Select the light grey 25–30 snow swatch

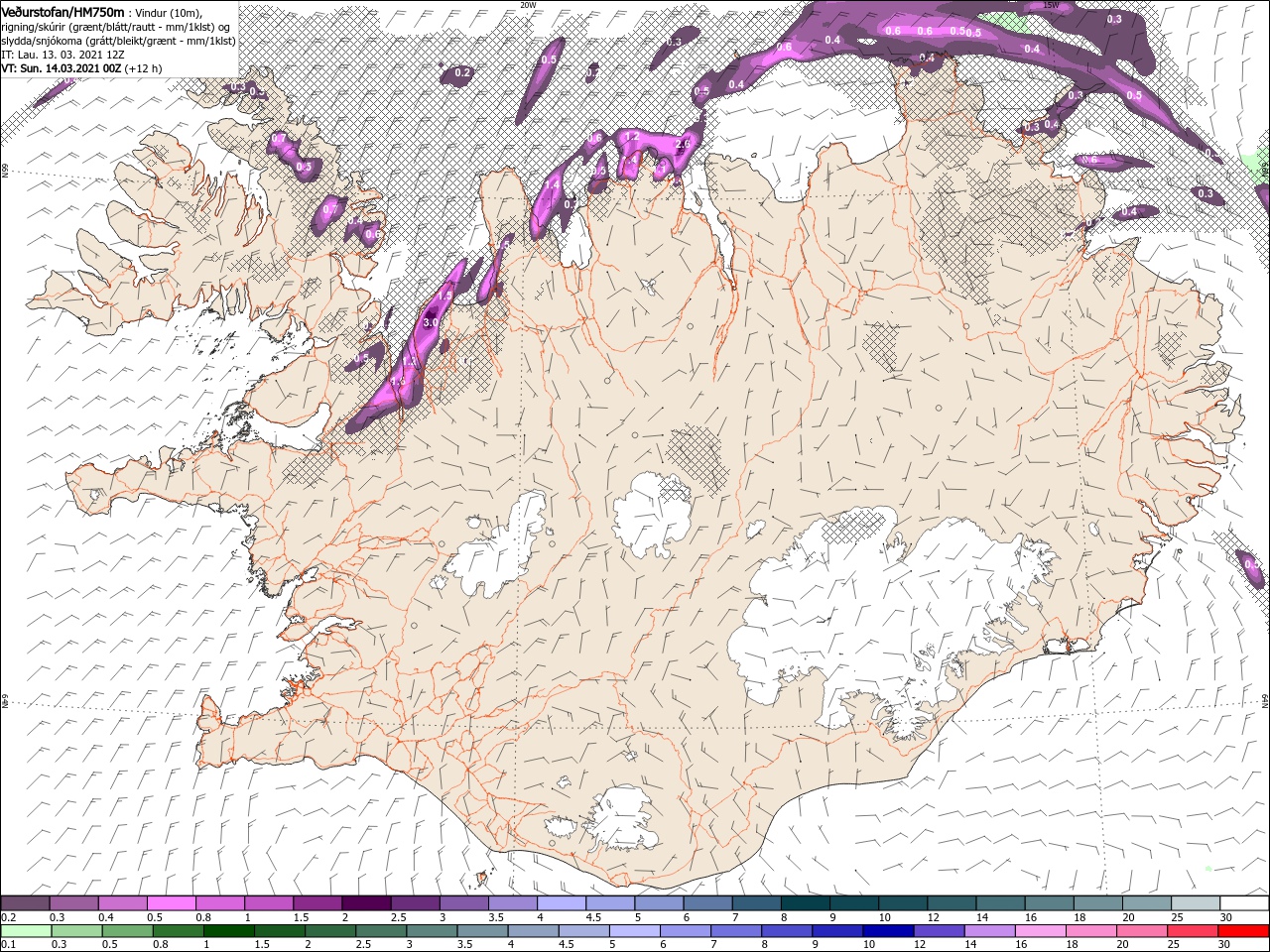(1196, 903)
